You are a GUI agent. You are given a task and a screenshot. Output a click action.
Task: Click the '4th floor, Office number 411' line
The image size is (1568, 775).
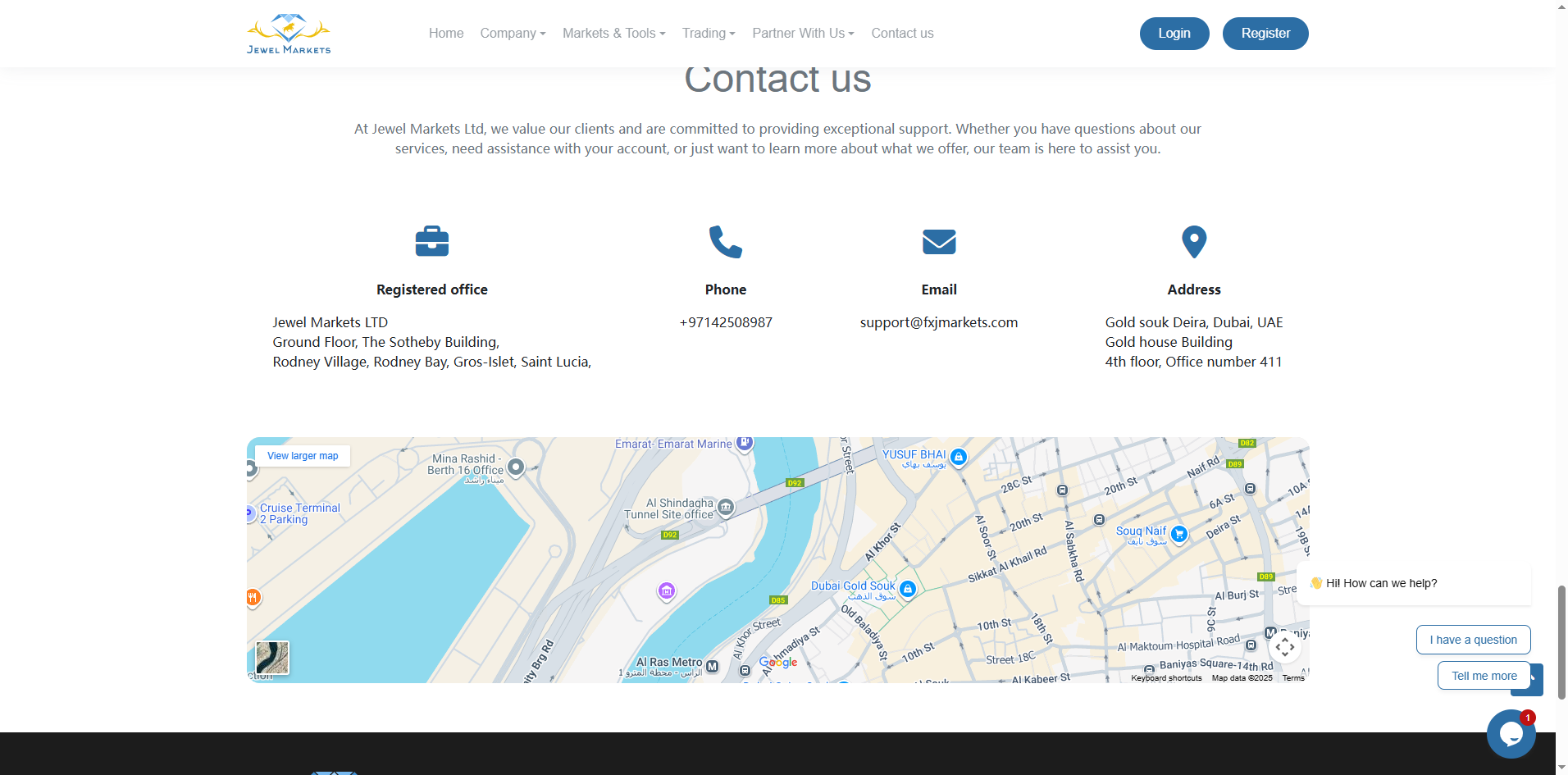pos(1193,362)
